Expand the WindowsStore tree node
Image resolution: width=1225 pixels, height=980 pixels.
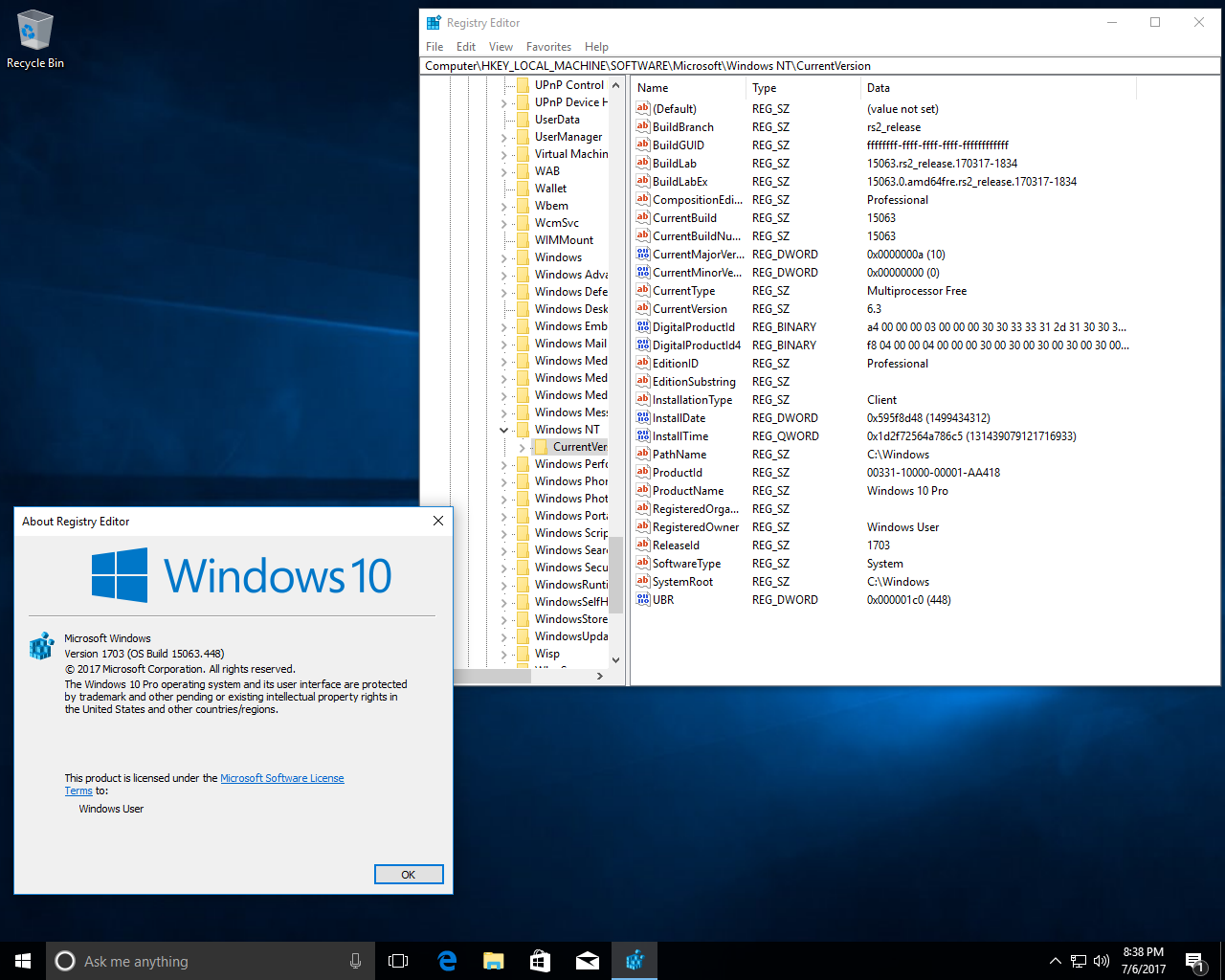coord(504,619)
